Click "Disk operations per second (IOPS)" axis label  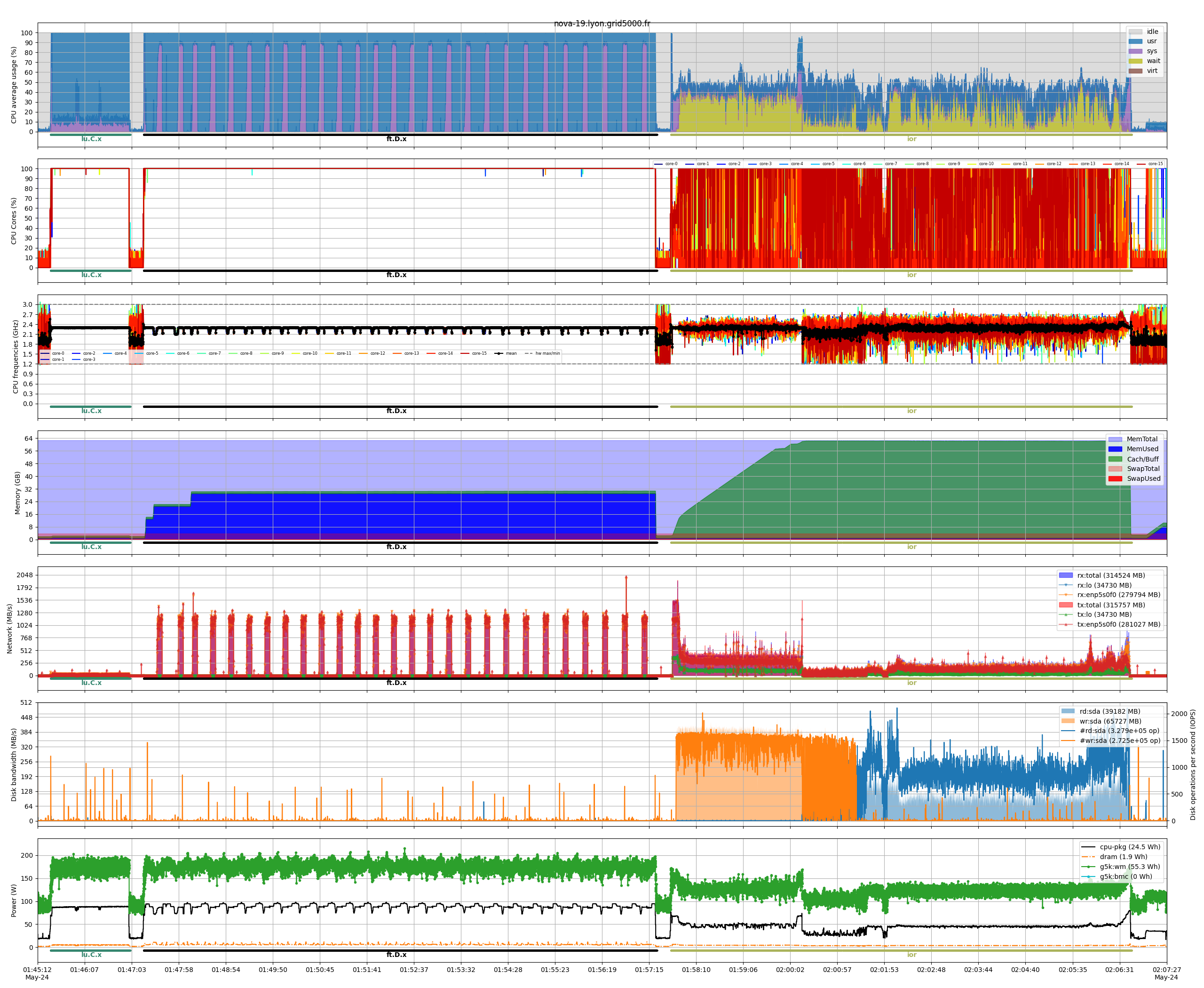click(1193, 765)
